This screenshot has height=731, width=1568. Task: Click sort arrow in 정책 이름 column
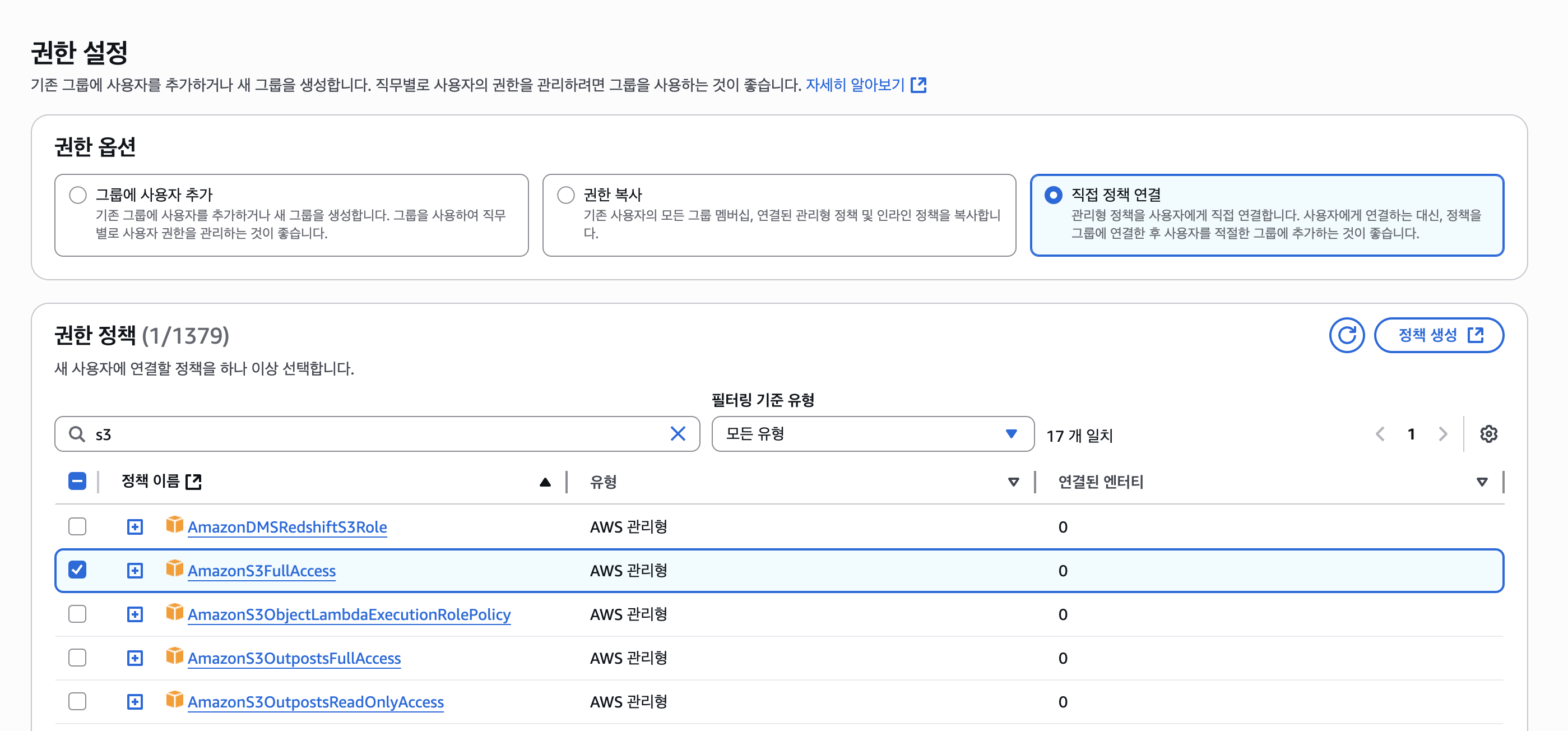tap(545, 482)
